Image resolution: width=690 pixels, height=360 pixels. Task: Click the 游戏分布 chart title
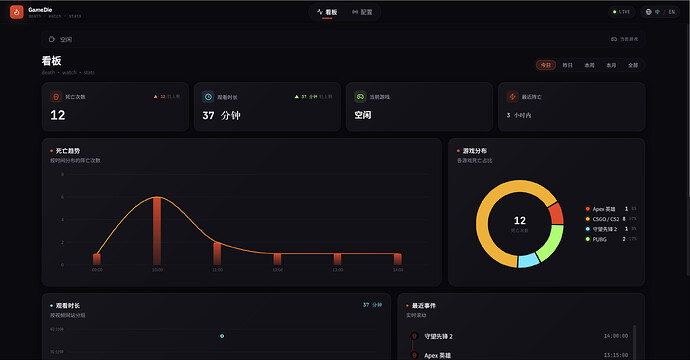pyautogui.click(x=475, y=151)
